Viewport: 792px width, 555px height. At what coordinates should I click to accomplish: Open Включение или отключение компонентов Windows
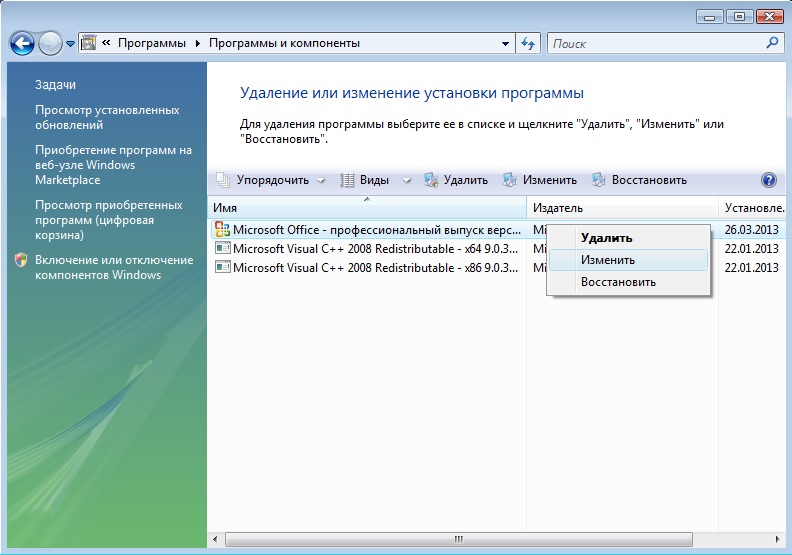click(x=113, y=267)
